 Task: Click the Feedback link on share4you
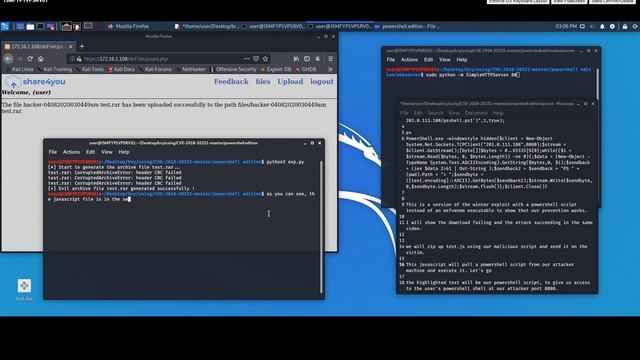231,82
